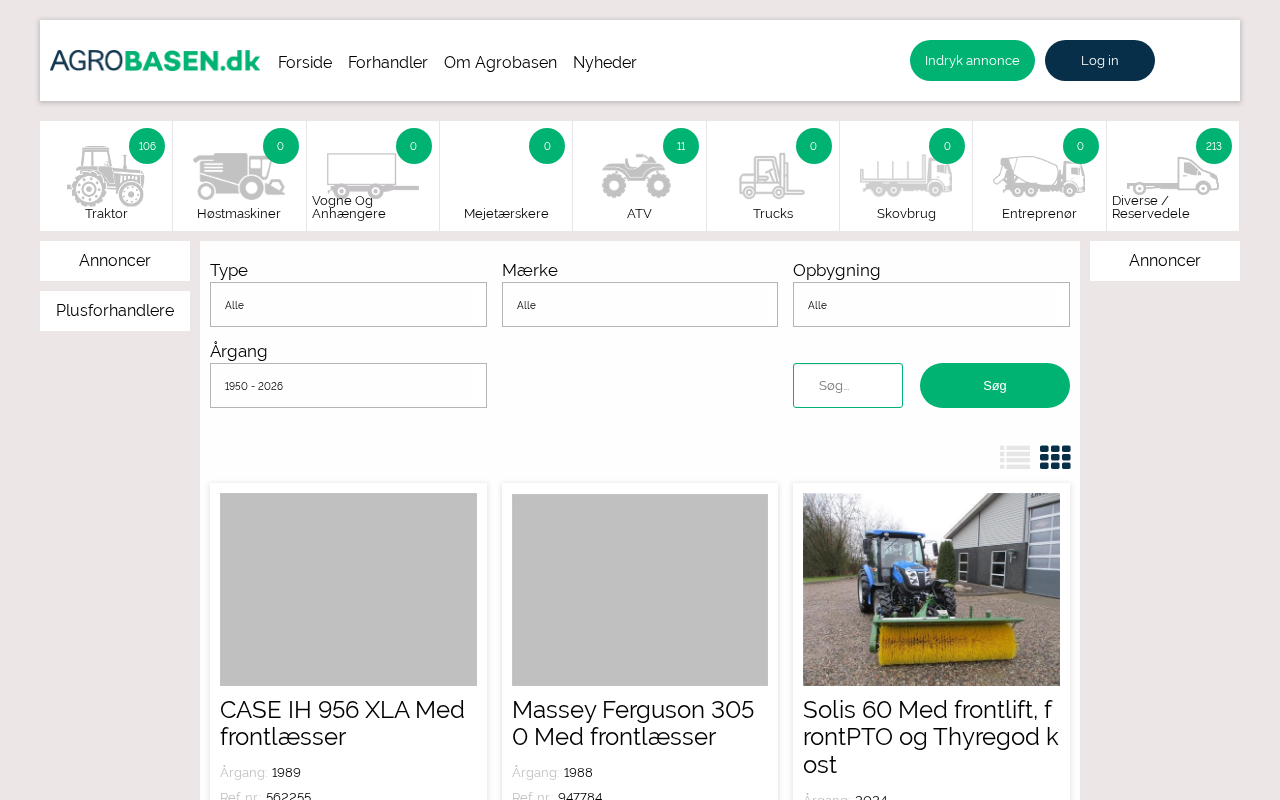The width and height of the screenshot is (1280, 800).
Task: Go to the Forhandler menu page
Action: click(388, 62)
